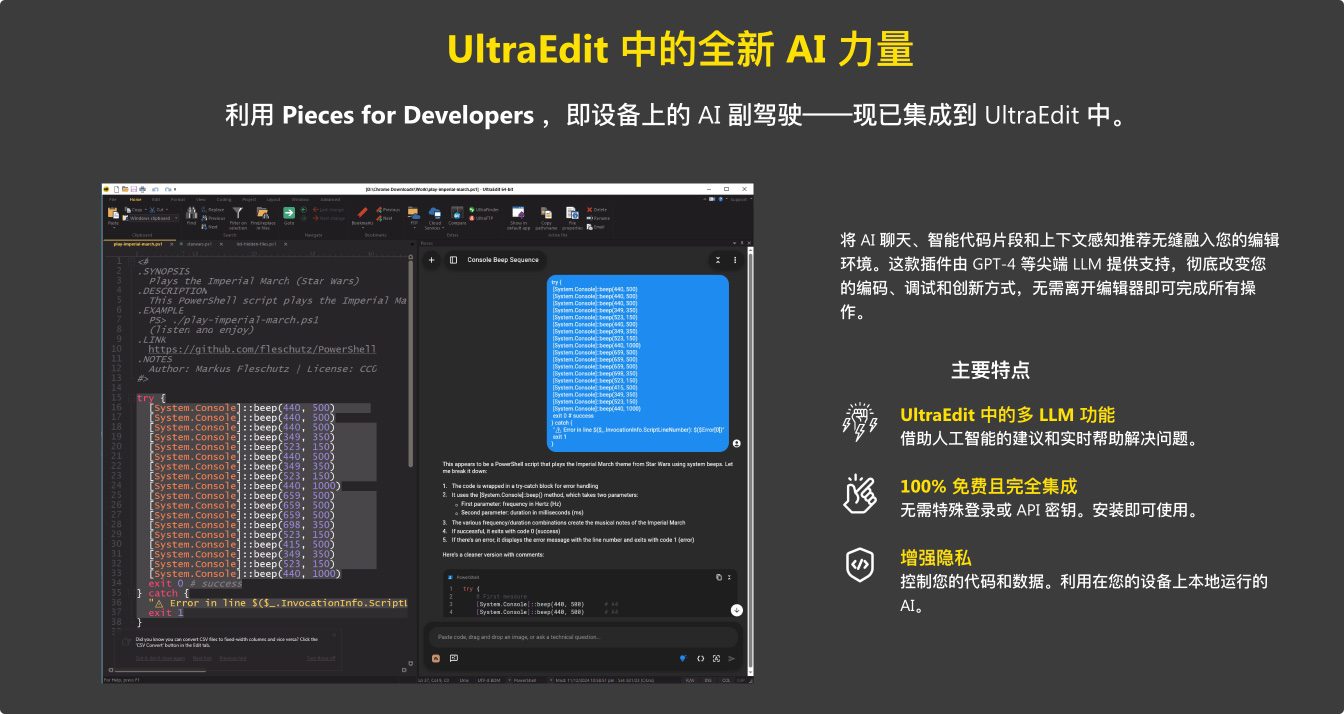Copy the PowerShell code block
Screen dimensions: 1344x714
tap(718, 577)
